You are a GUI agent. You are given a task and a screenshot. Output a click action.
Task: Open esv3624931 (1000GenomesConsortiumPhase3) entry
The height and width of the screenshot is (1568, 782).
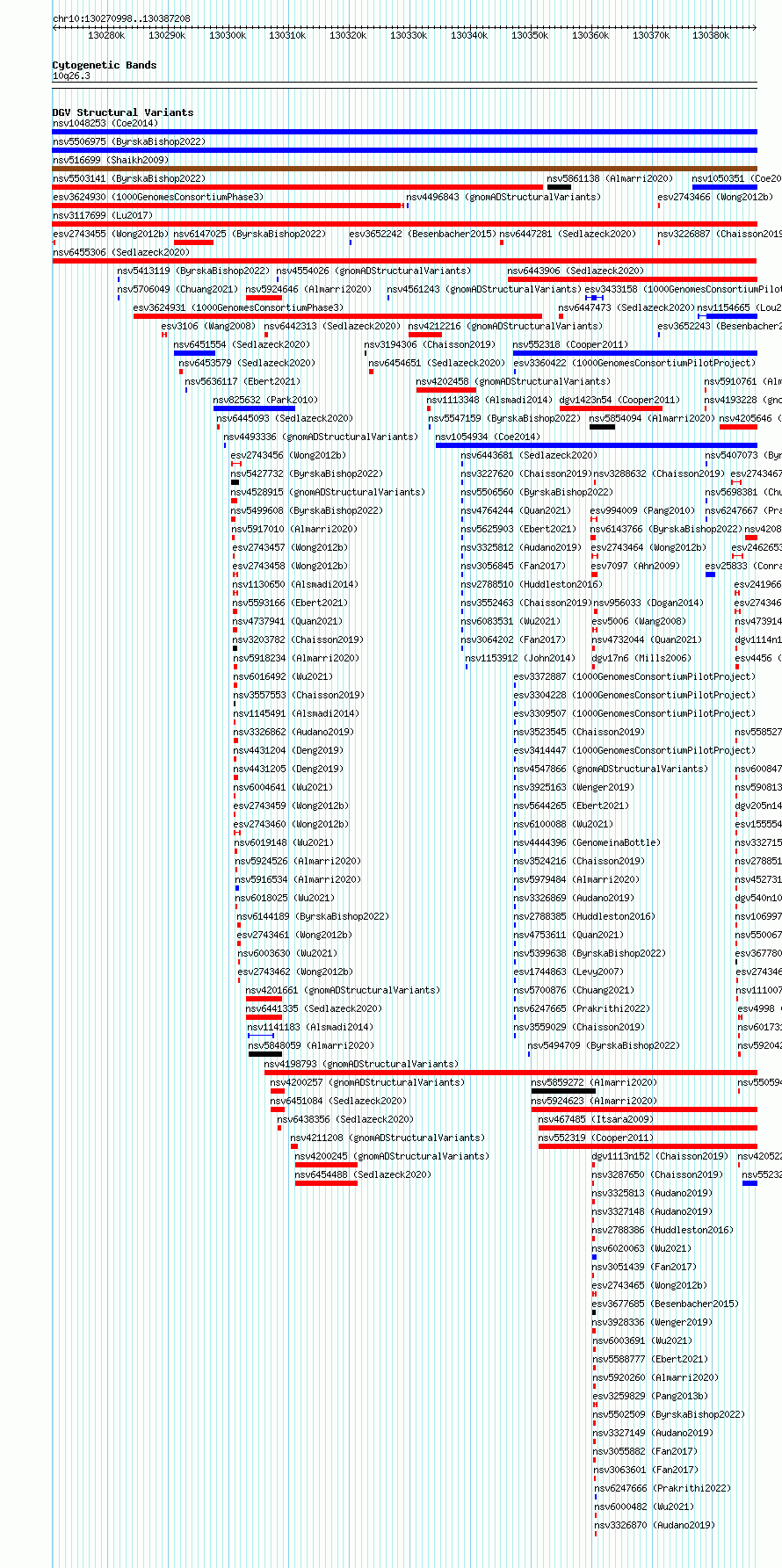pos(239,307)
